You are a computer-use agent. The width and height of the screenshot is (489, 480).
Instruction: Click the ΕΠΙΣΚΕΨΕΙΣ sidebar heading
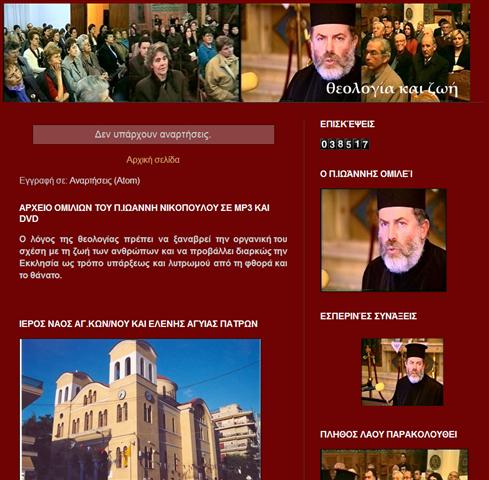point(347,124)
